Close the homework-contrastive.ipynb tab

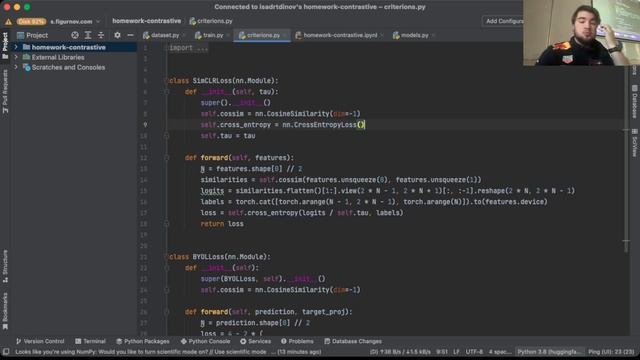coord(382,36)
